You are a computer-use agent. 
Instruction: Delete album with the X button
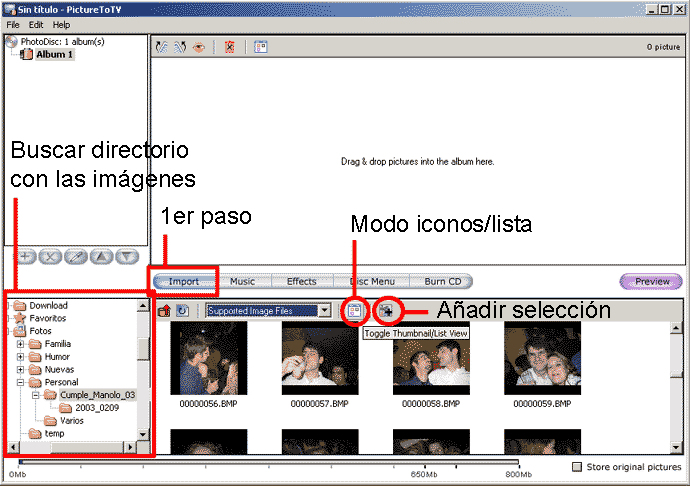pos(50,256)
